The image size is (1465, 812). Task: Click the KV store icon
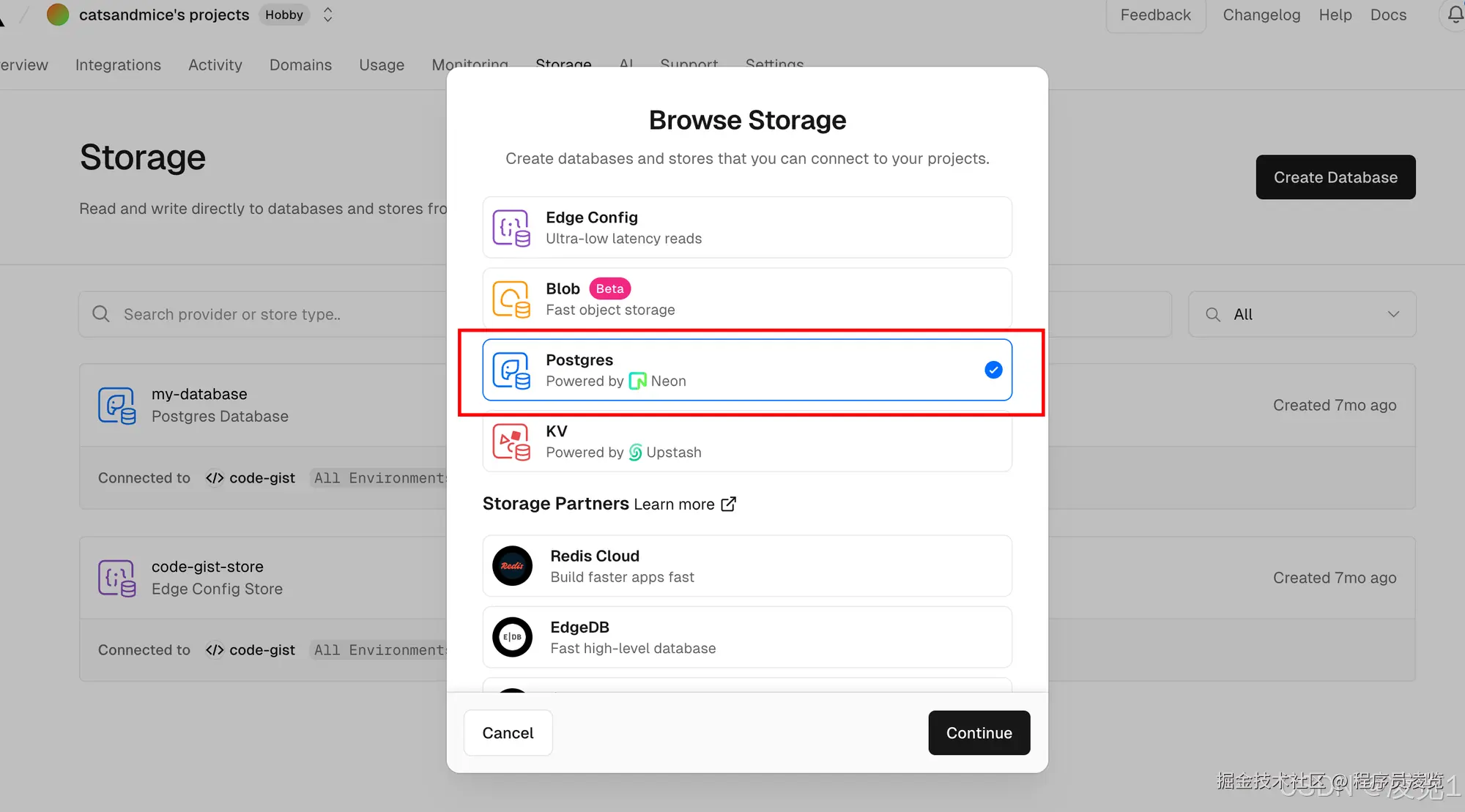[511, 442]
